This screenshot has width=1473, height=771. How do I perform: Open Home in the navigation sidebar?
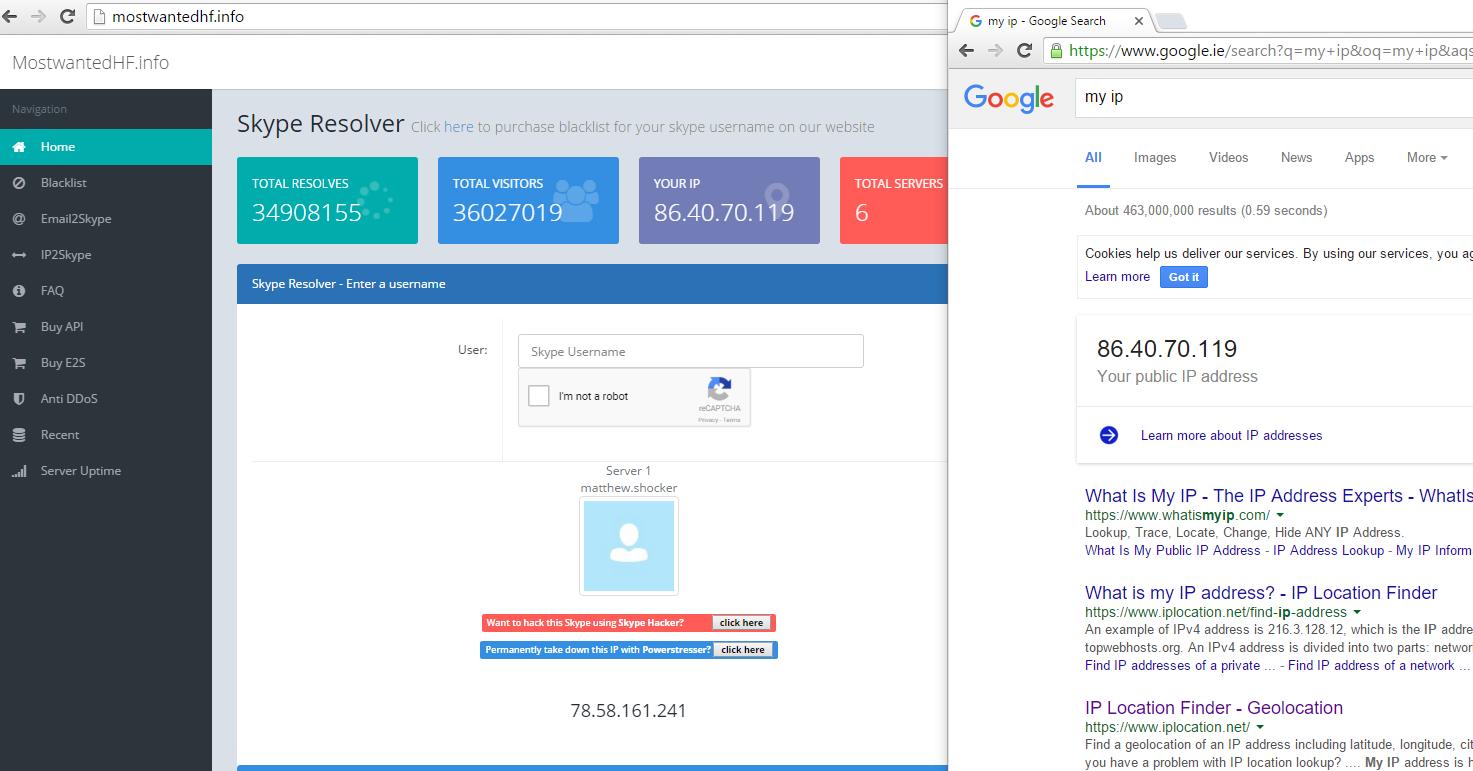106,147
